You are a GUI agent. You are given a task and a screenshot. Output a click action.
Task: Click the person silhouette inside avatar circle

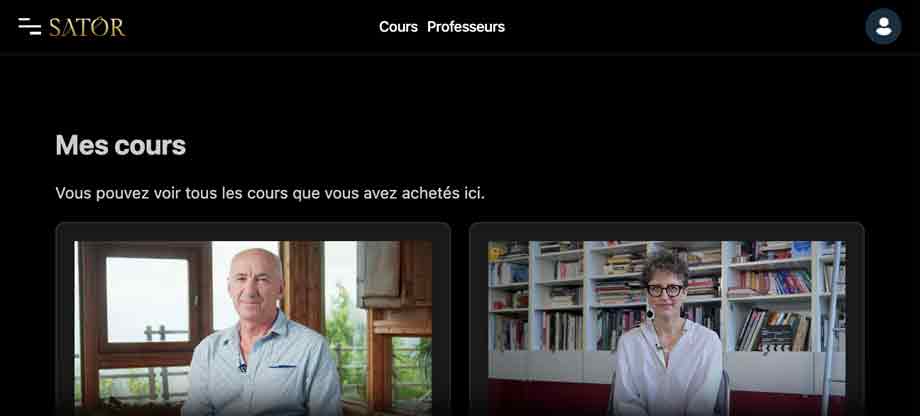click(883, 26)
